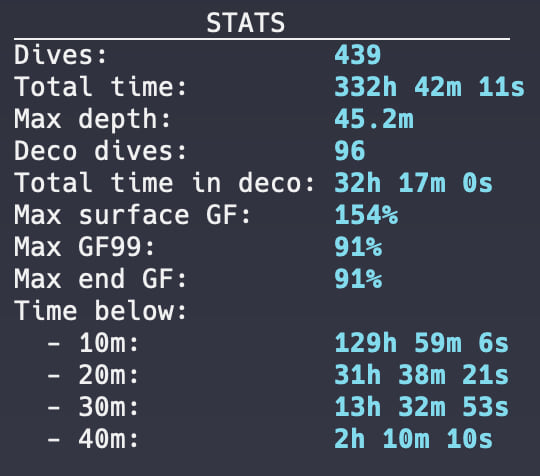This screenshot has height=476, width=540.
Task: Click the Max end GF value 91%
Action: (x=358, y=278)
